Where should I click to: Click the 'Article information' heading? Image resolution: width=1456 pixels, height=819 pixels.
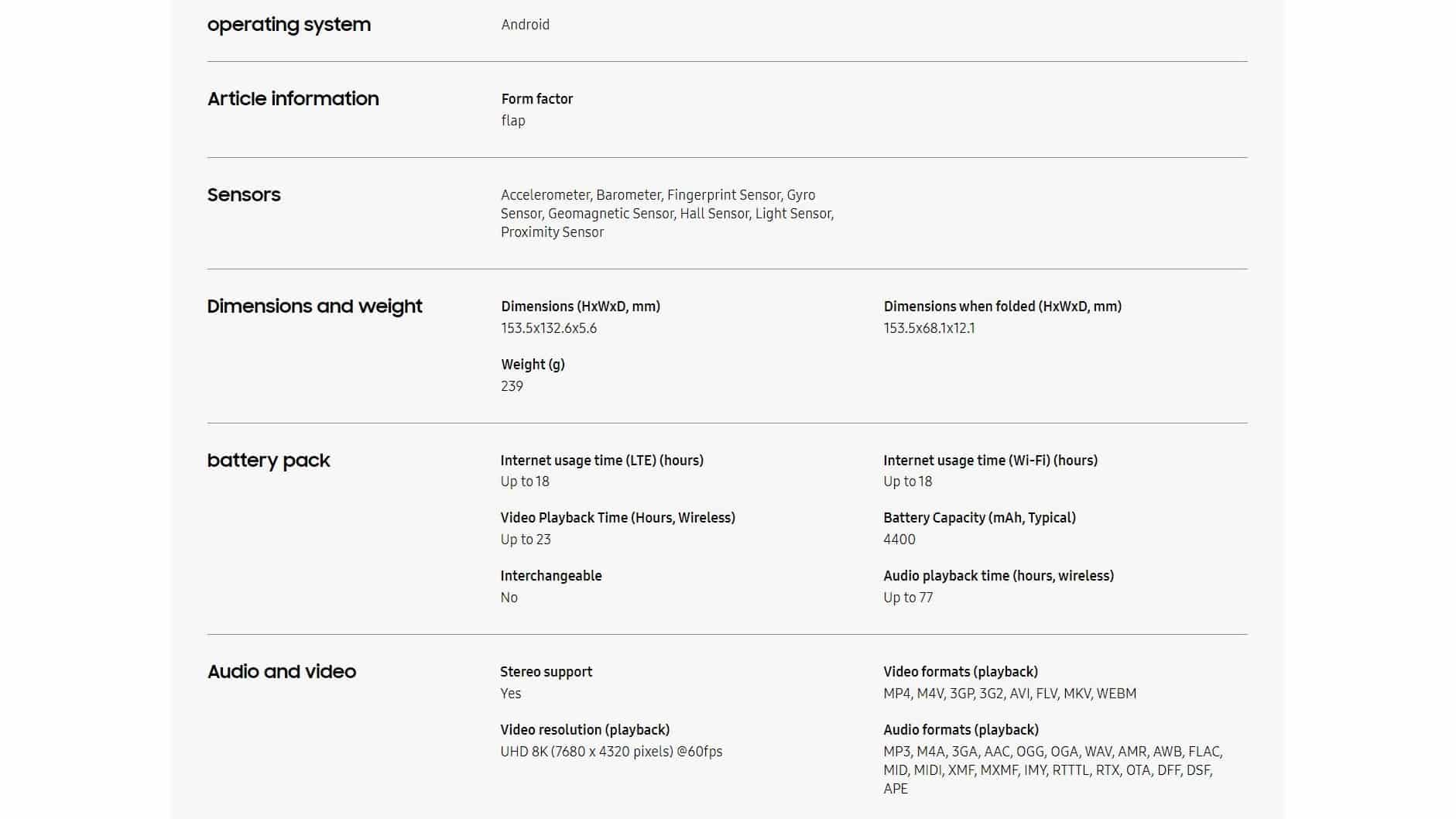pyautogui.click(x=293, y=99)
